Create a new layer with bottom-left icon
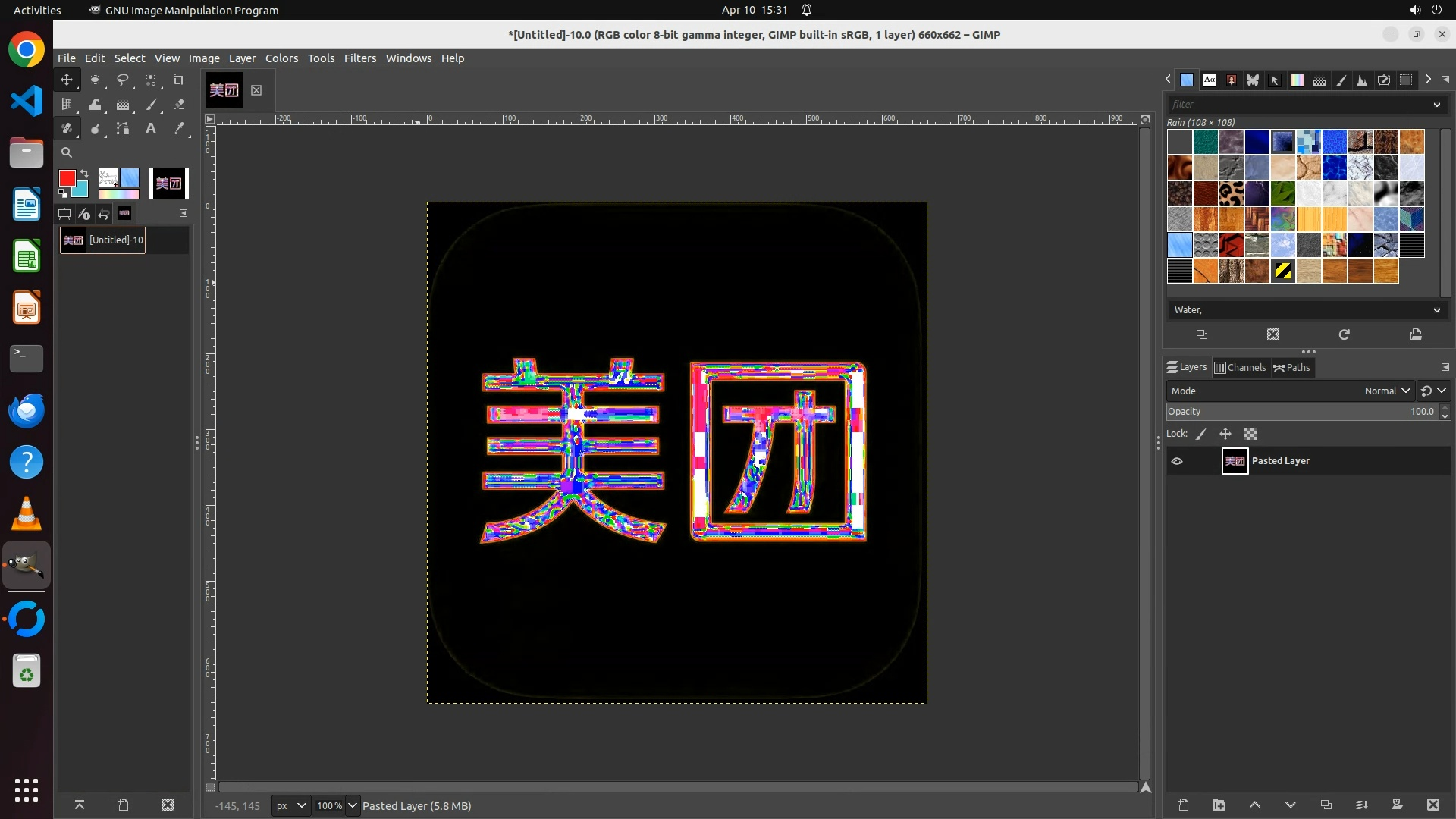Screen dimensions: 1456x819 (1183, 805)
